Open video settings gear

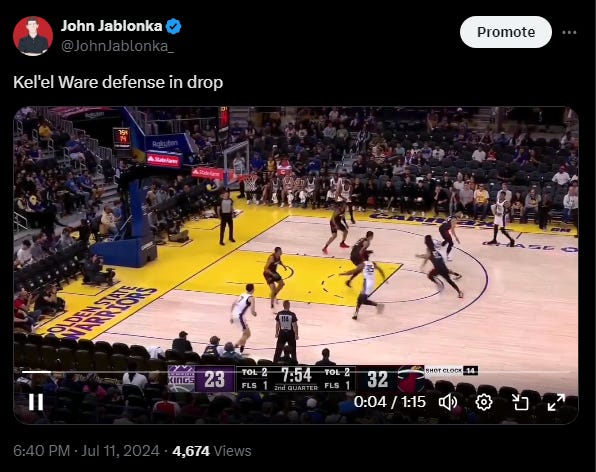click(484, 402)
